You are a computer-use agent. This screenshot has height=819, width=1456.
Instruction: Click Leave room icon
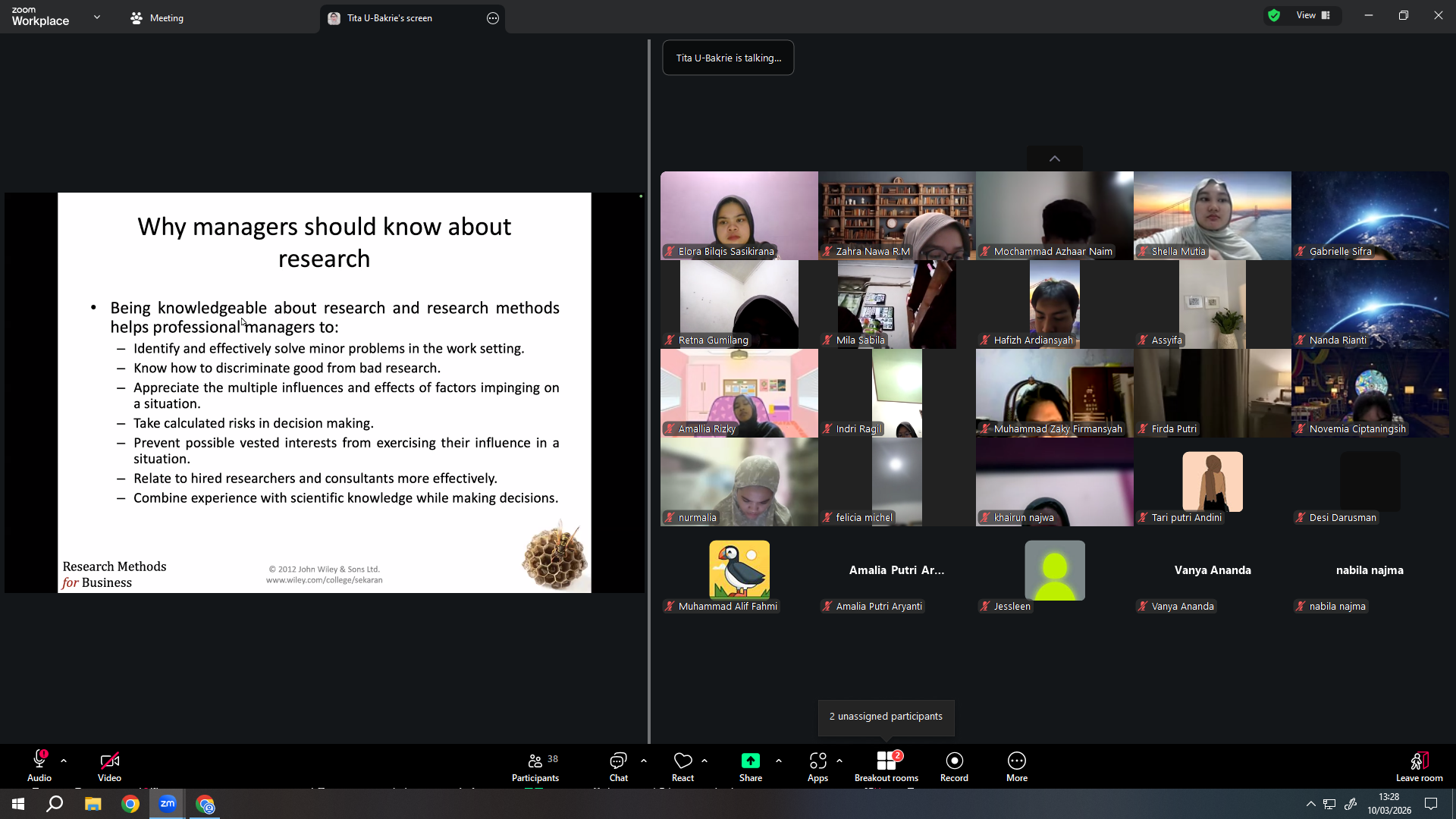click(x=1419, y=761)
